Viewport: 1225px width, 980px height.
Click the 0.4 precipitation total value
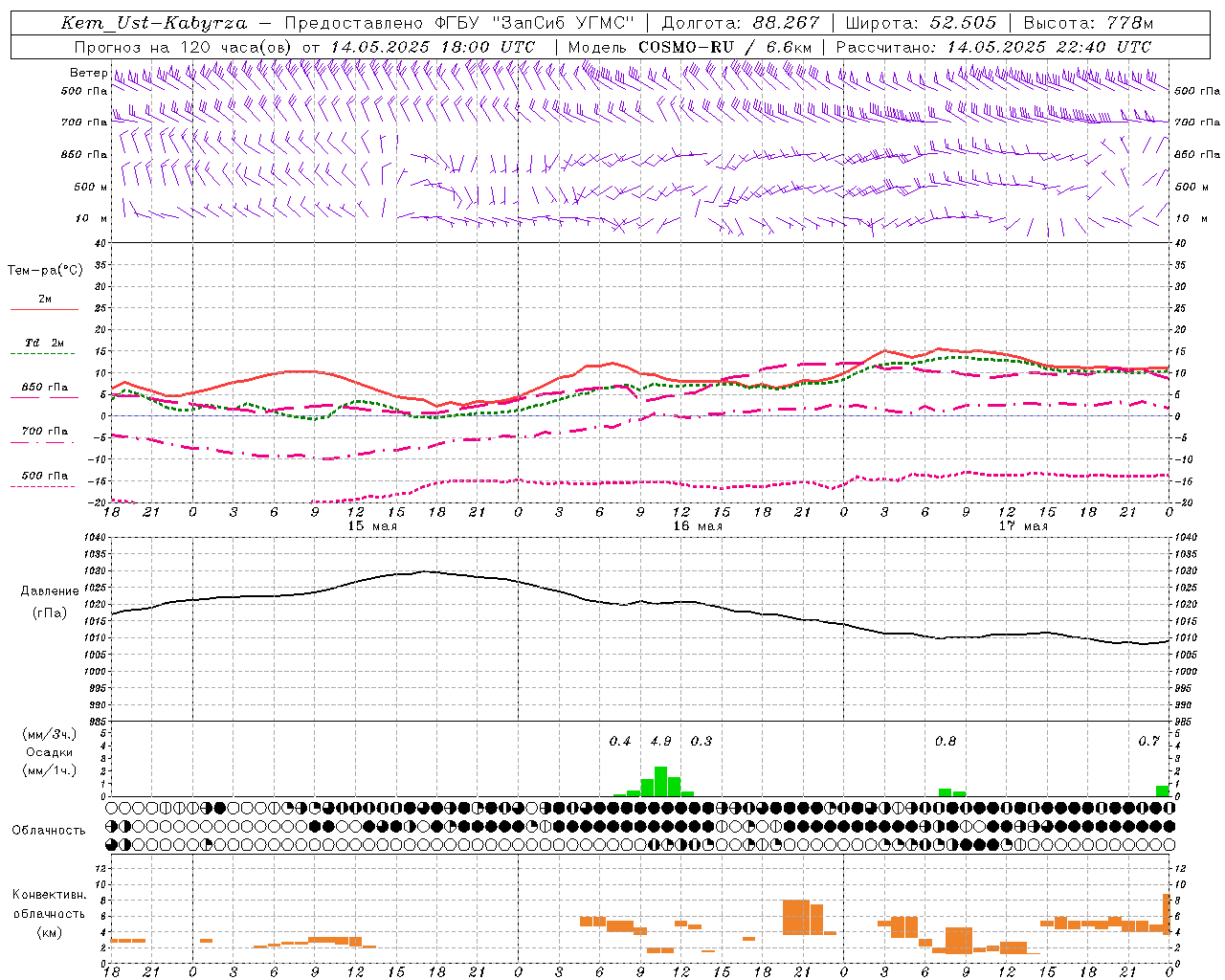tap(620, 741)
